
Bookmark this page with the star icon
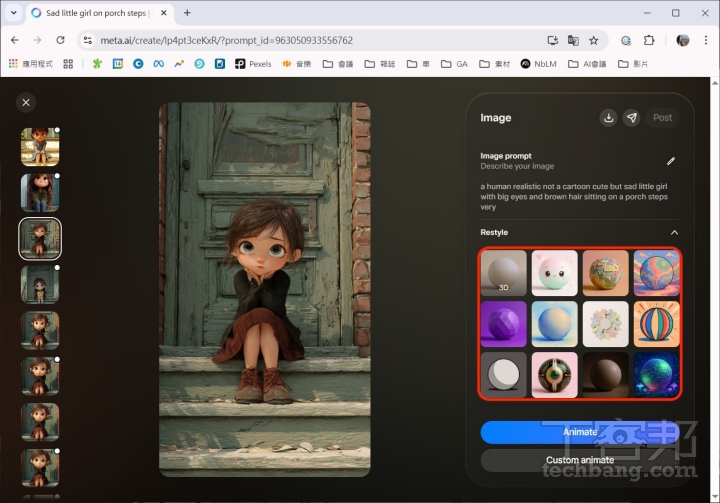coord(594,40)
